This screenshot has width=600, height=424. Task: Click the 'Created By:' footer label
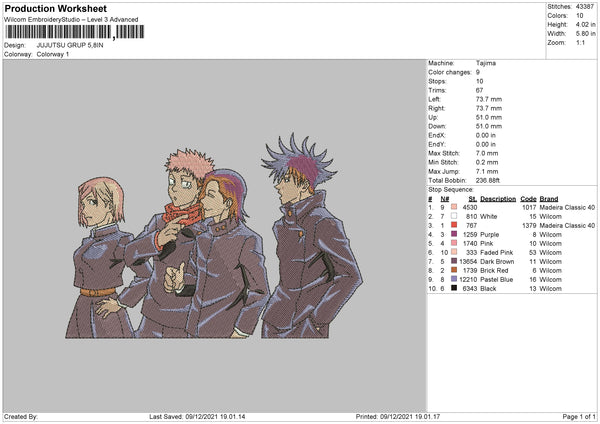[21, 416]
